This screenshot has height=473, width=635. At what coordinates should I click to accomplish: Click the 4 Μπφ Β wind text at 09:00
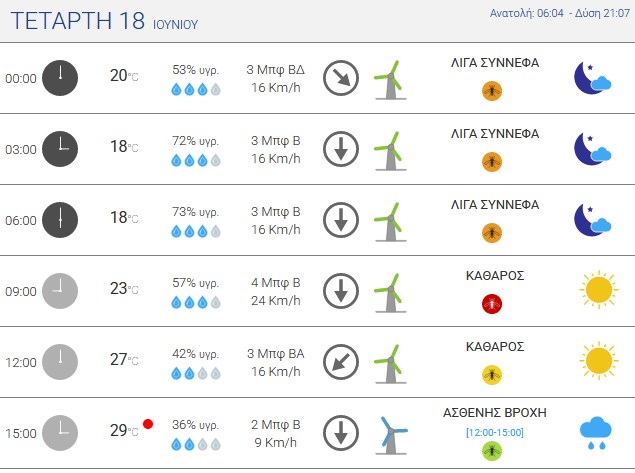pyautogui.click(x=275, y=283)
